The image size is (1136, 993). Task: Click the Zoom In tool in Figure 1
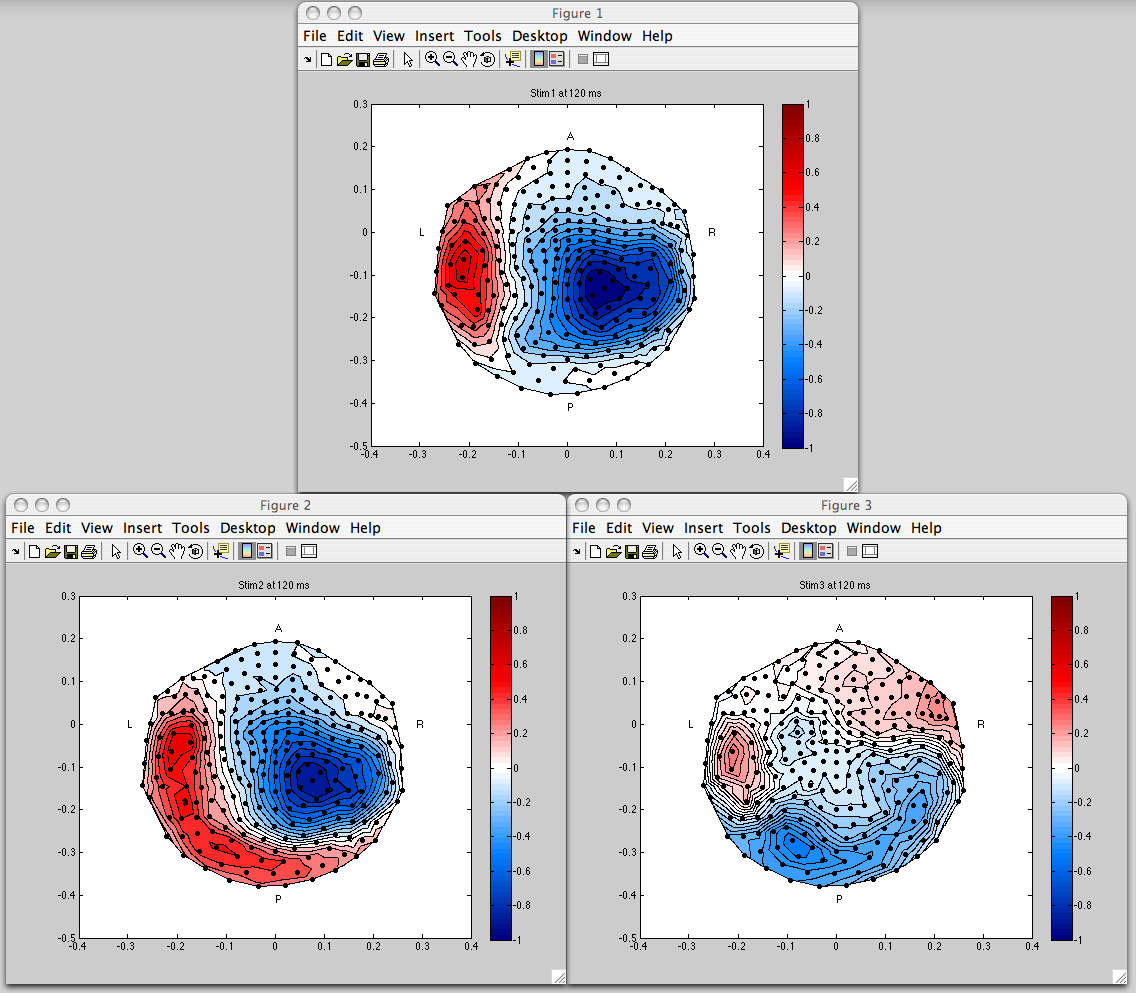point(432,59)
